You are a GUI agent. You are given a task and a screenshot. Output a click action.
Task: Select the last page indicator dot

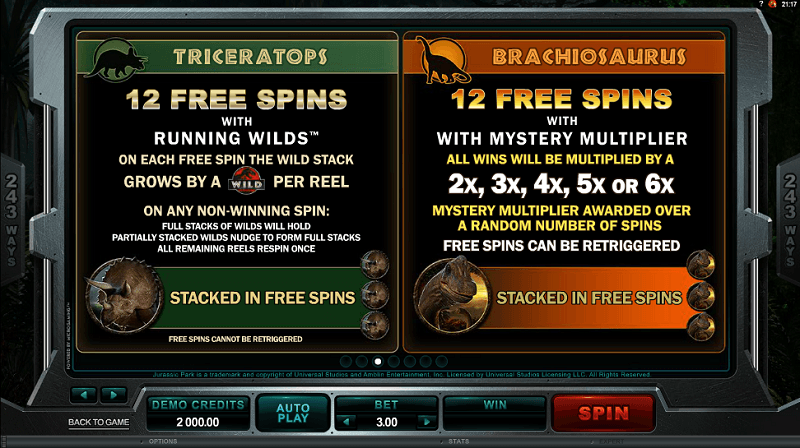442,361
